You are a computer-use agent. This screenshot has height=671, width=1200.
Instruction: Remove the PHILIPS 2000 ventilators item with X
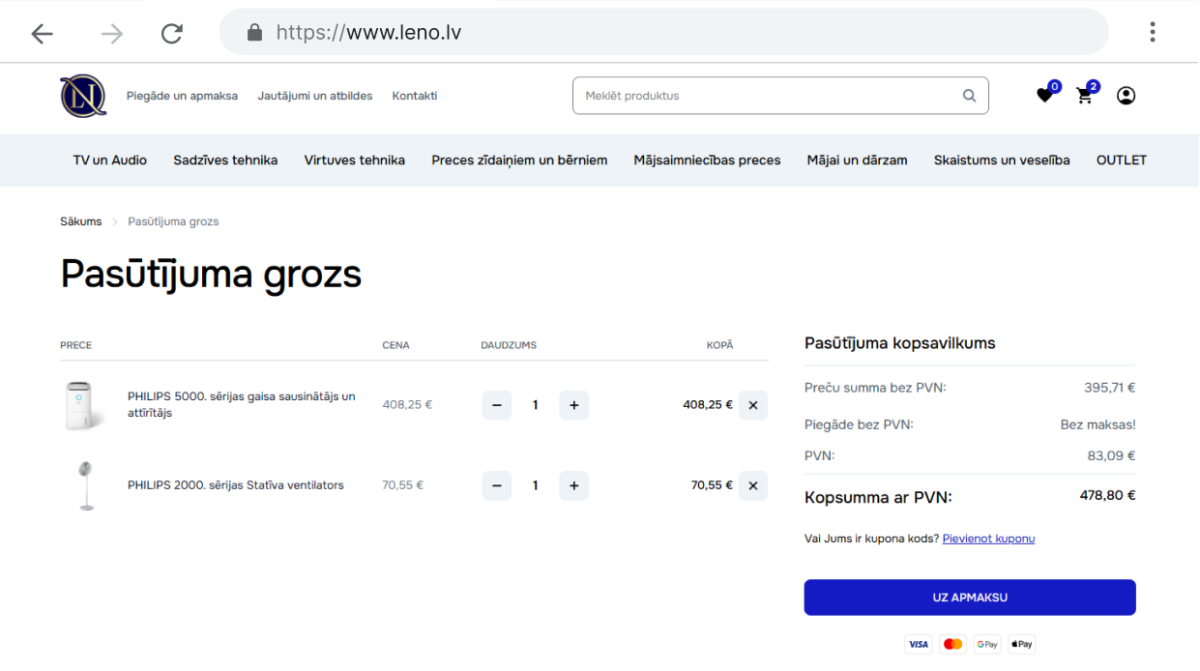pyautogui.click(x=753, y=485)
